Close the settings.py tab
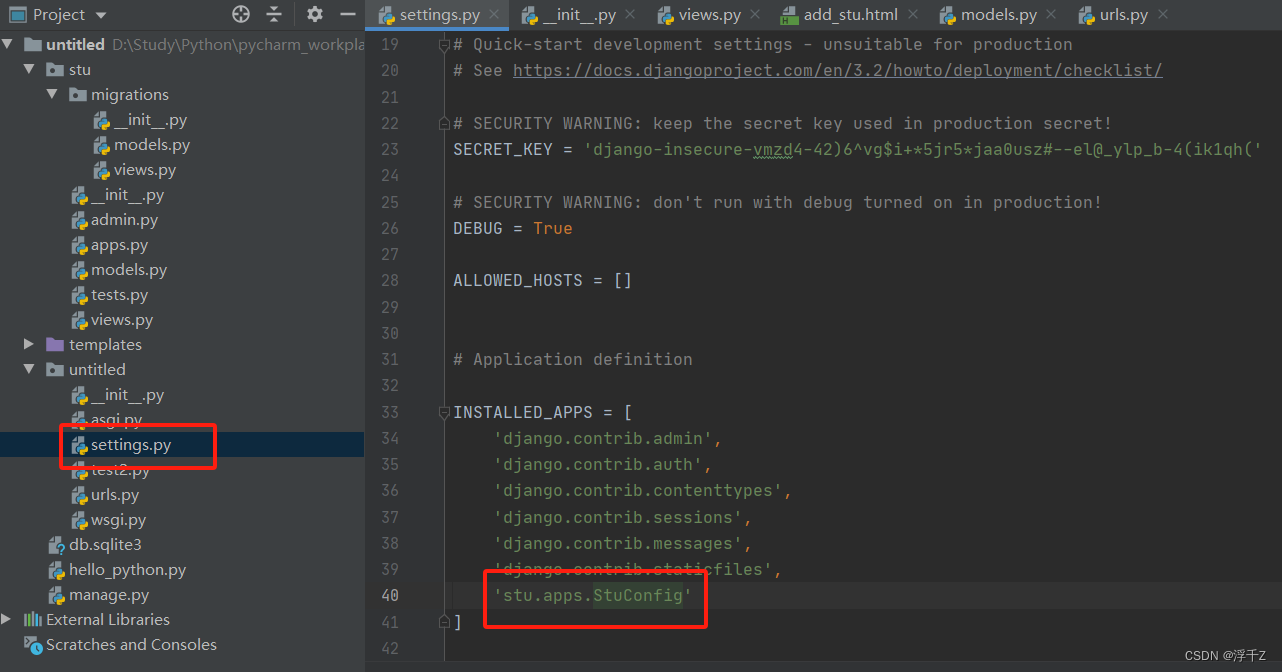Viewport: 1282px width, 672px height. coord(496,15)
